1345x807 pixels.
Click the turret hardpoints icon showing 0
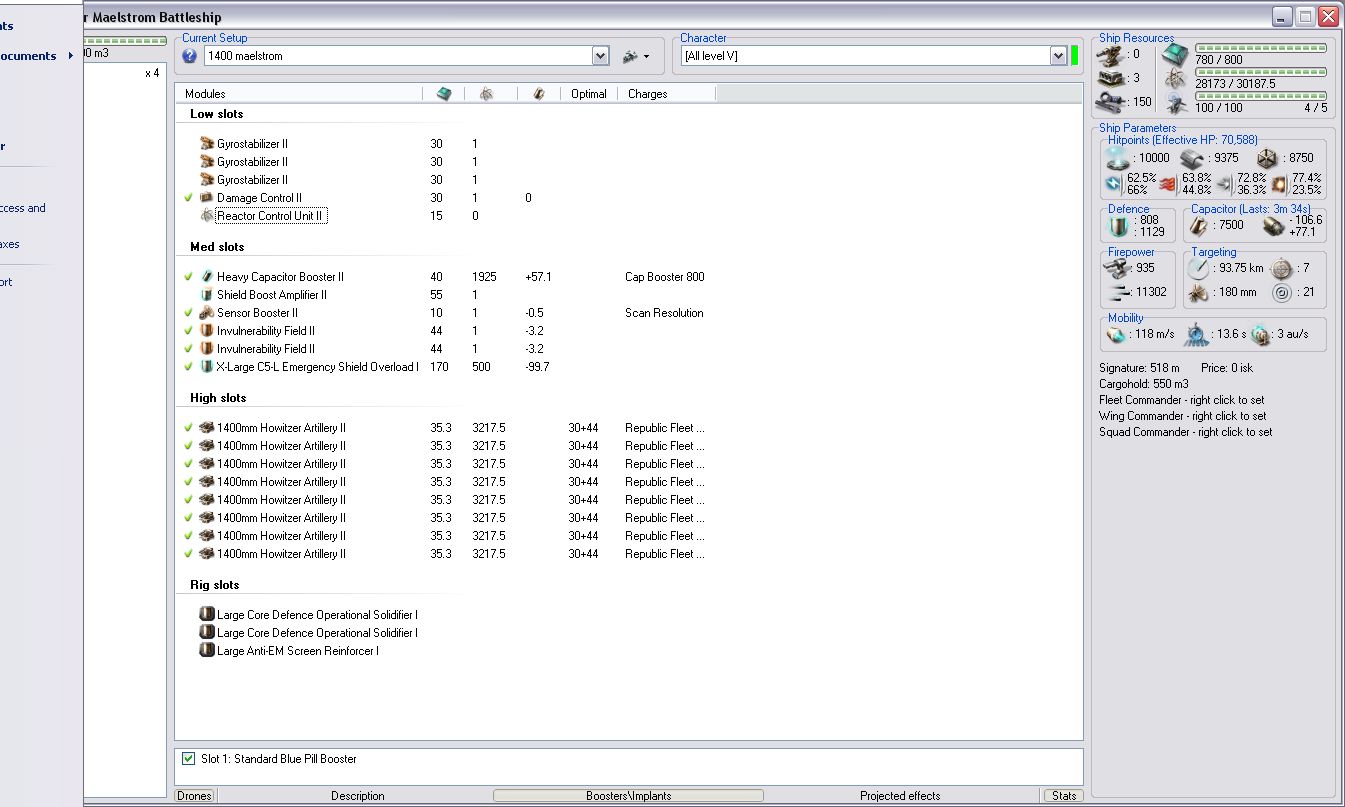[1109, 55]
